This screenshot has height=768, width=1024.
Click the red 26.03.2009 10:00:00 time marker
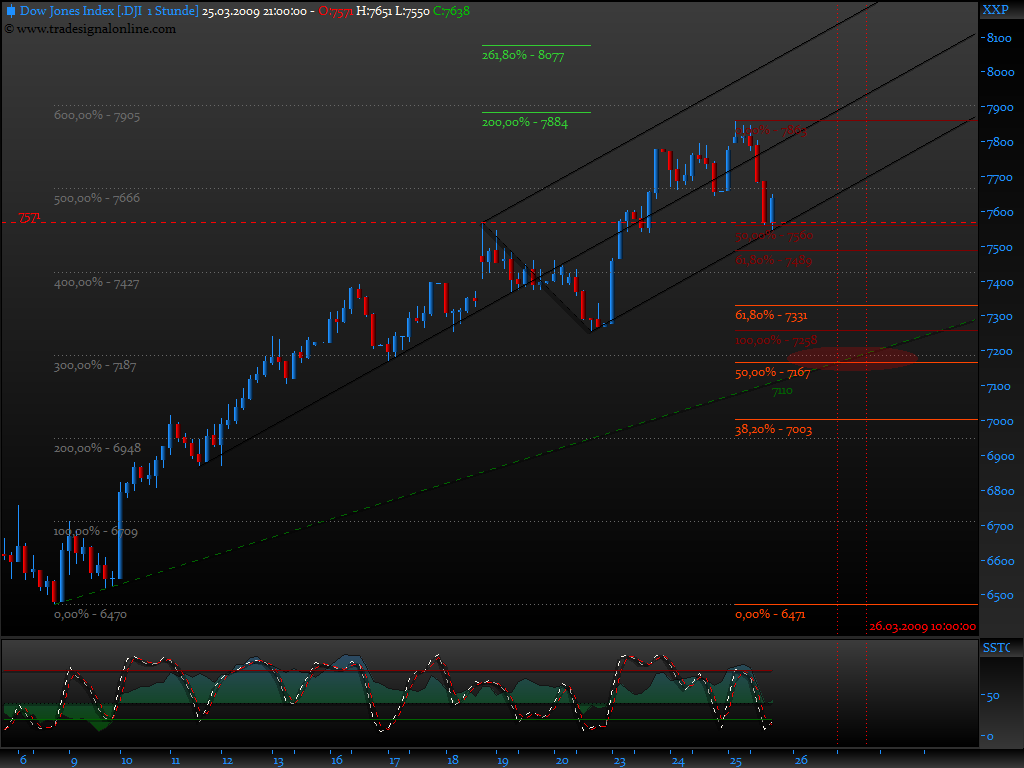point(923,627)
